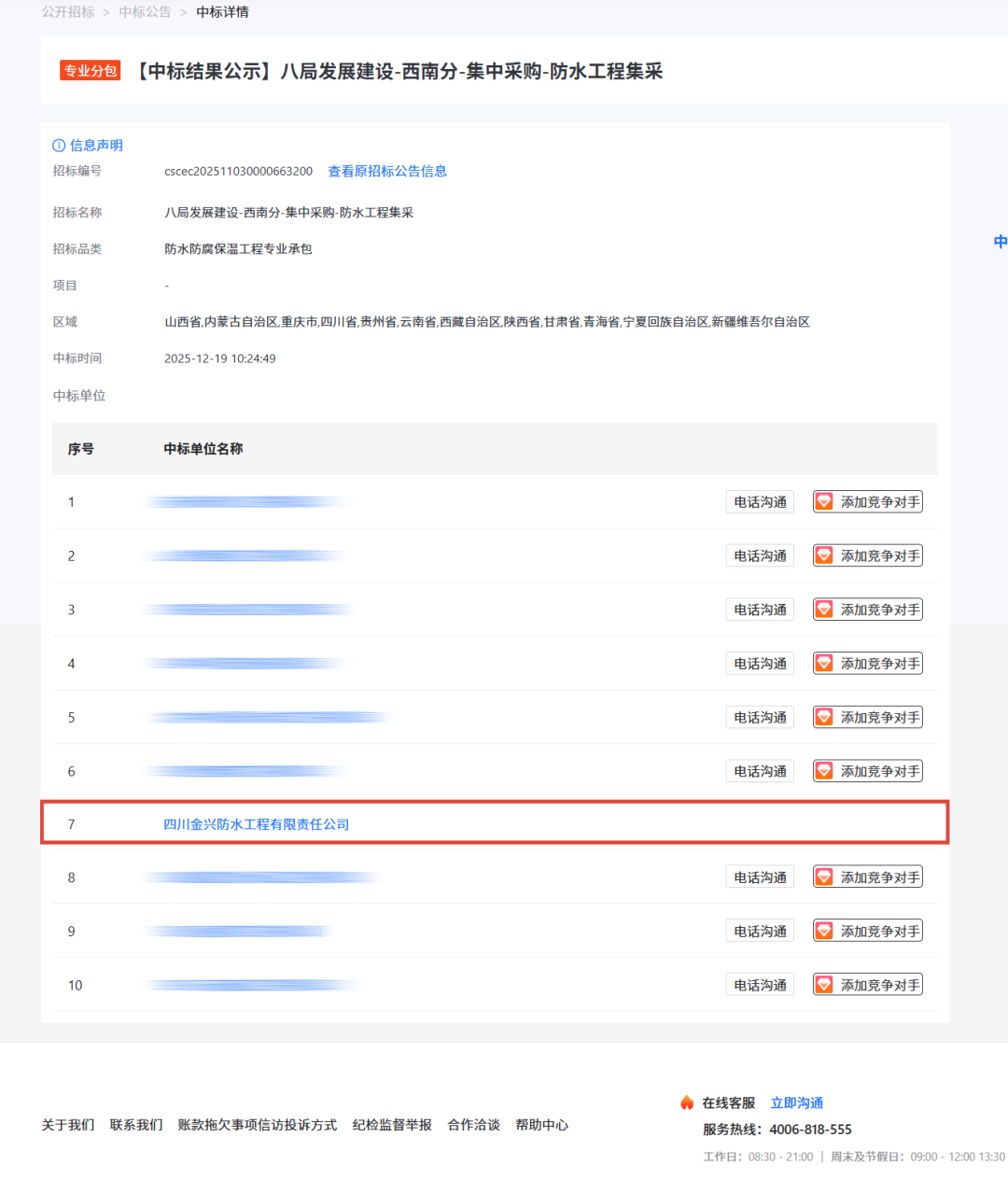Open 公开招标 from the breadcrumb
This screenshot has height=1179, width=1008.
pos(66,11)
